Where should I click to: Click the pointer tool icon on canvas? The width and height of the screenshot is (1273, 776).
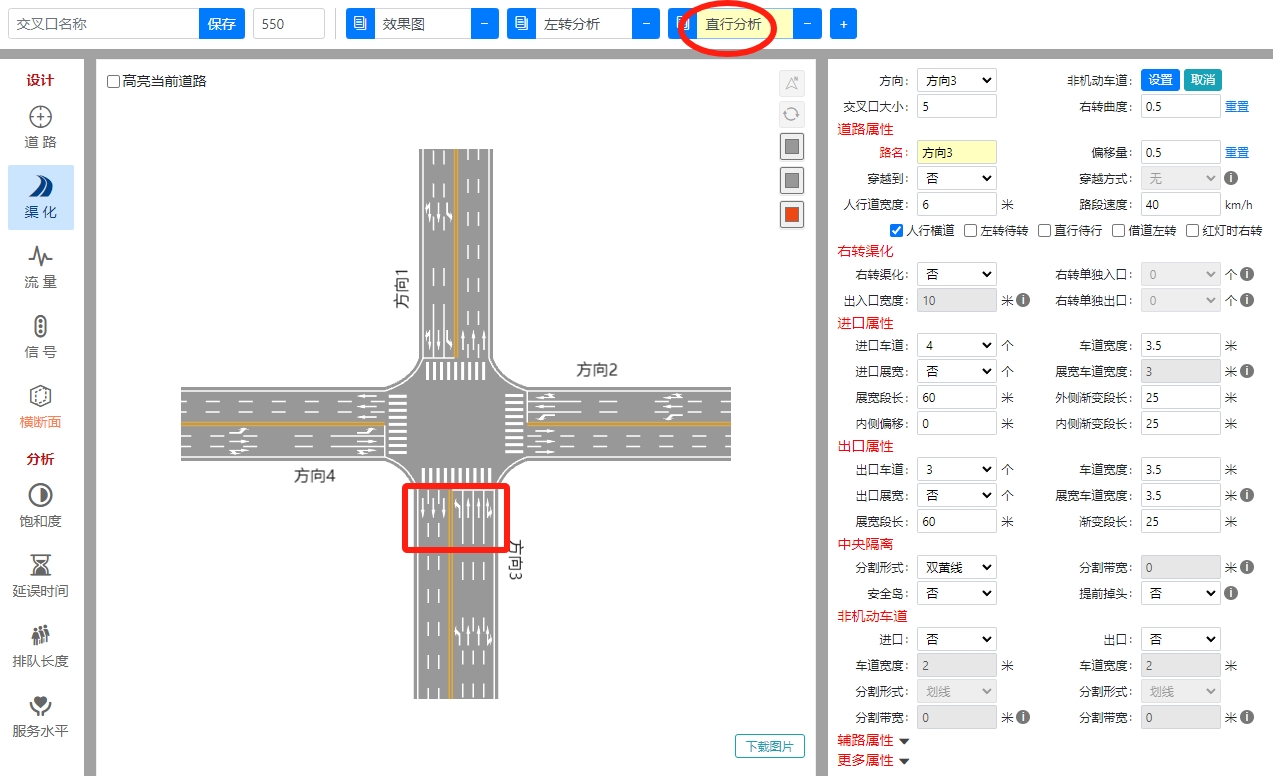[792, 83]
